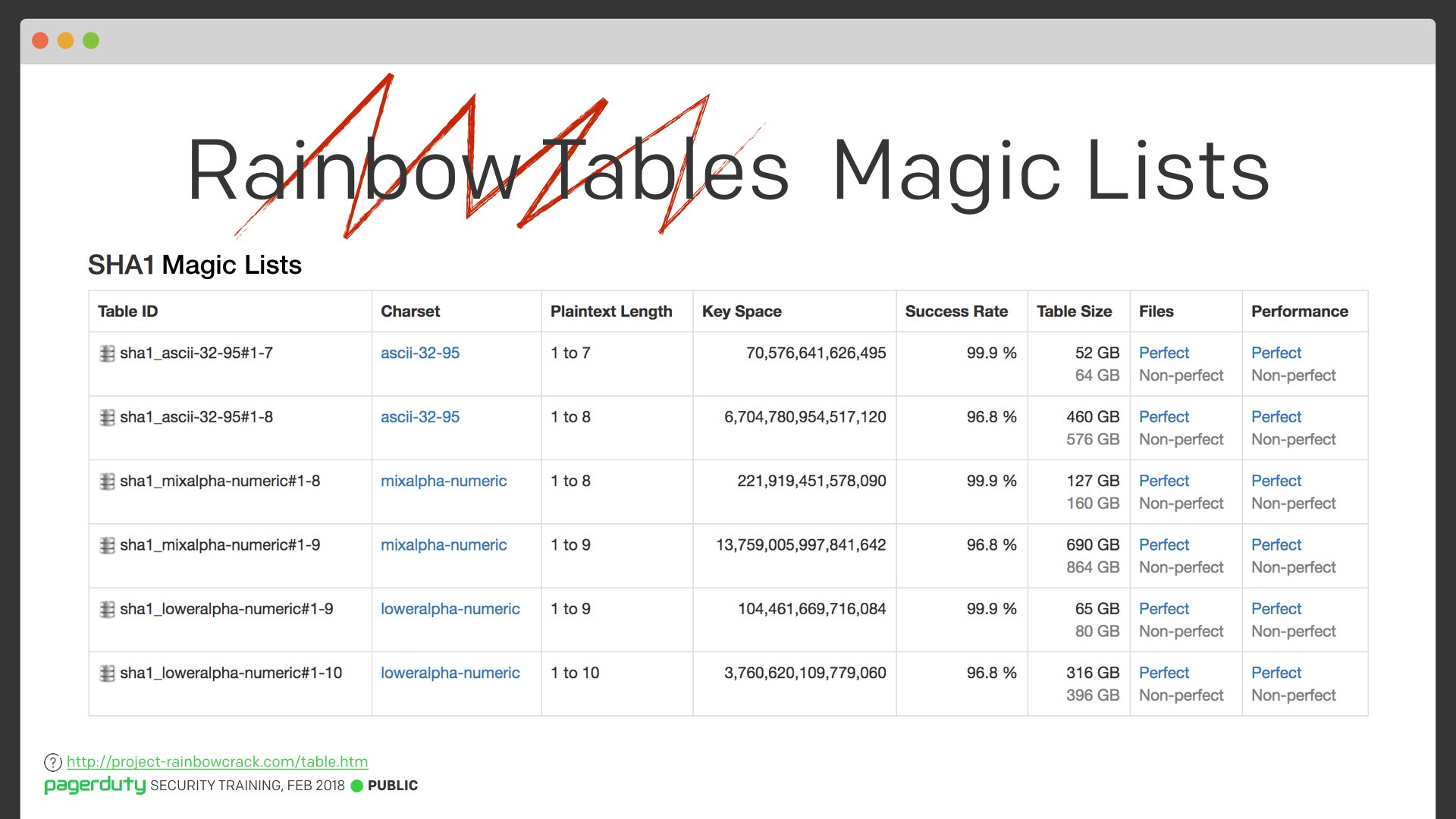Click table icon beside sha1_ascii-32-95#1-8

pos(107,417)
